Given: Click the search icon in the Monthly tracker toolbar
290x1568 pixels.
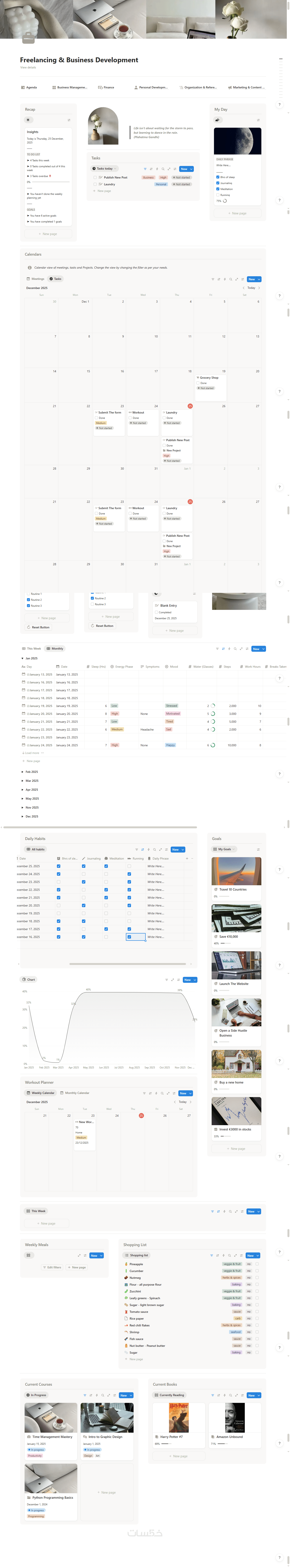Looking at the screenshot, I should tap(235, 649).
